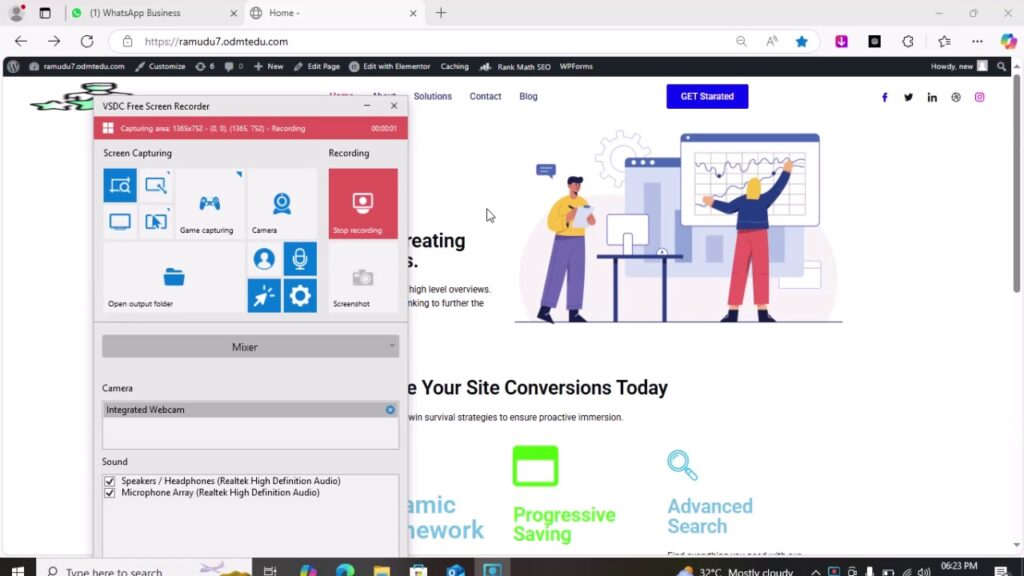Open the Contact menu item
The width and height of the screenshot is (1024, 576).
[x=485, y=97]
